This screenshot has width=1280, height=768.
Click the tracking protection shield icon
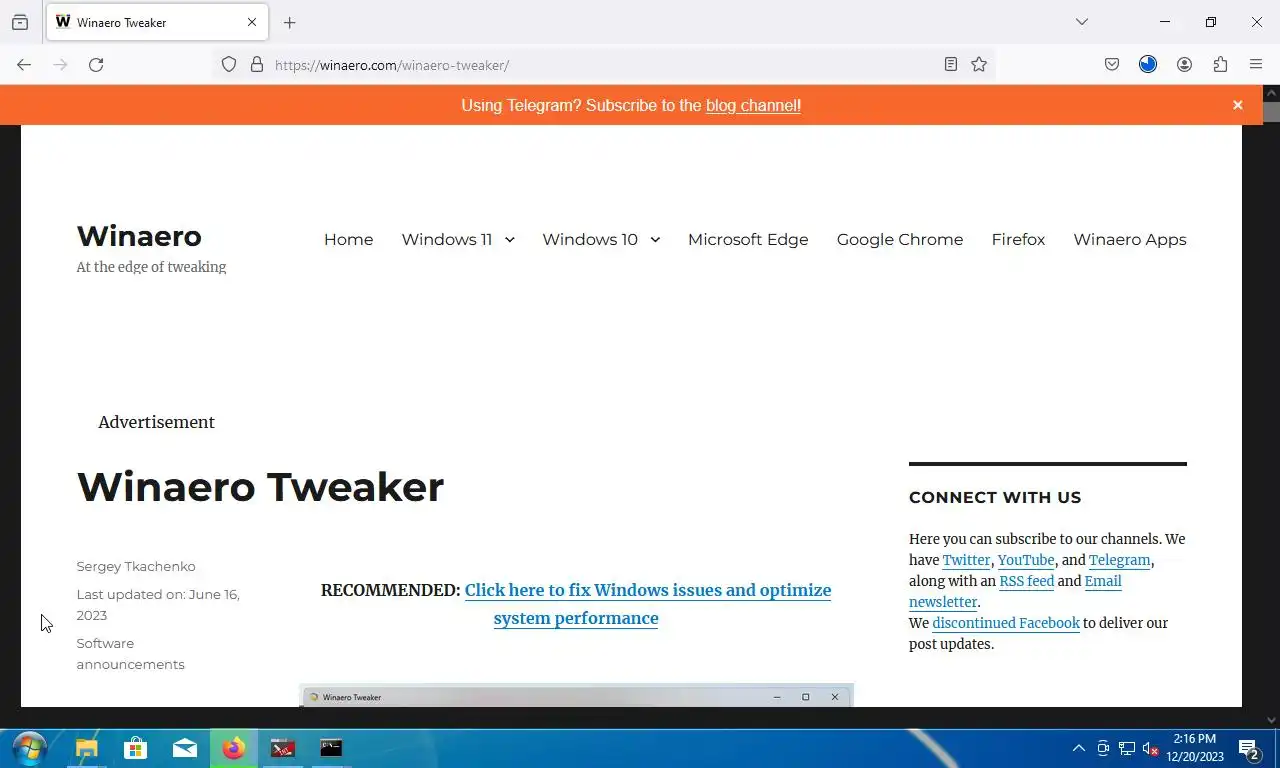pyautogui.click(x=229, y=65)
